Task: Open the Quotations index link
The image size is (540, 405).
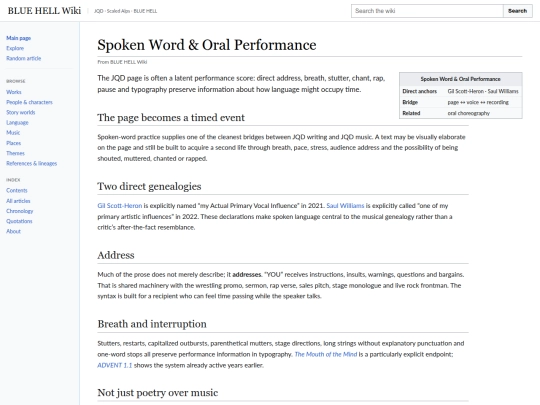Action: [19, 221]
